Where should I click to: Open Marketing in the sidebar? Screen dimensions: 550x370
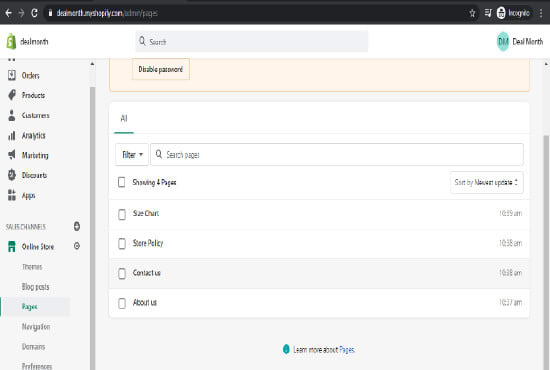(35, 155)
